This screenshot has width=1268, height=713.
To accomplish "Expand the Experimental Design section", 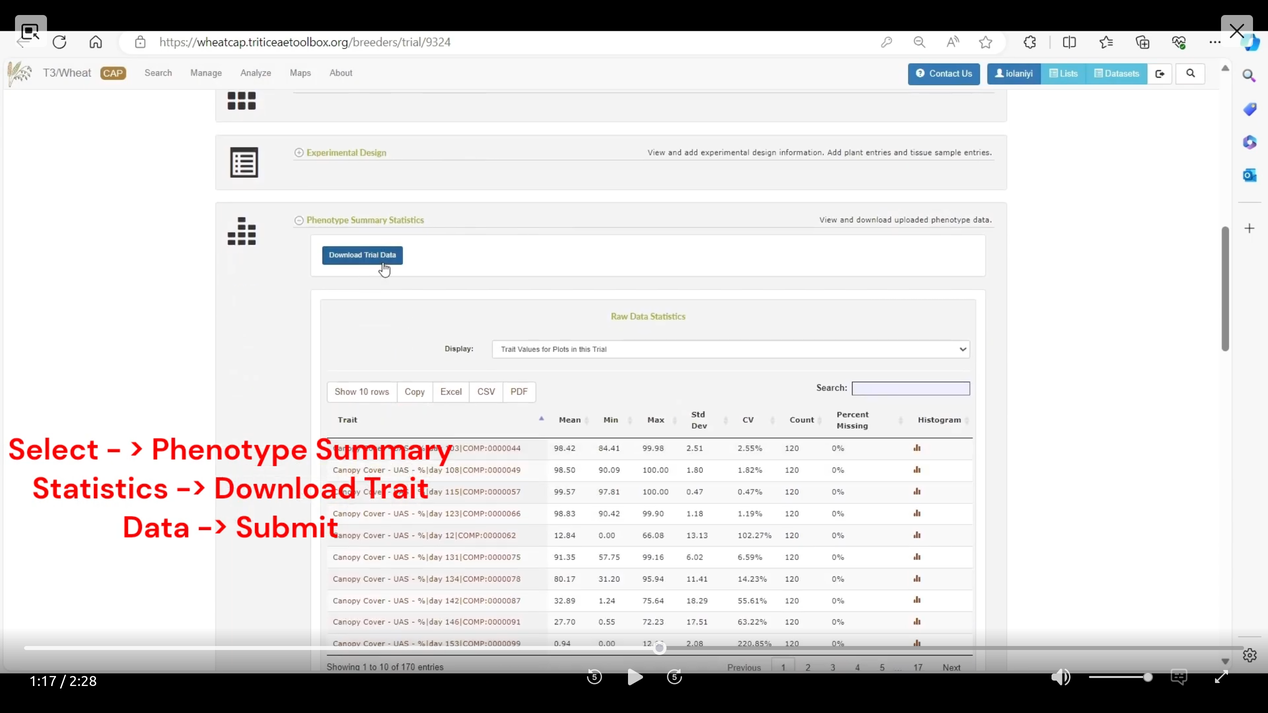I will pos(299,153).
